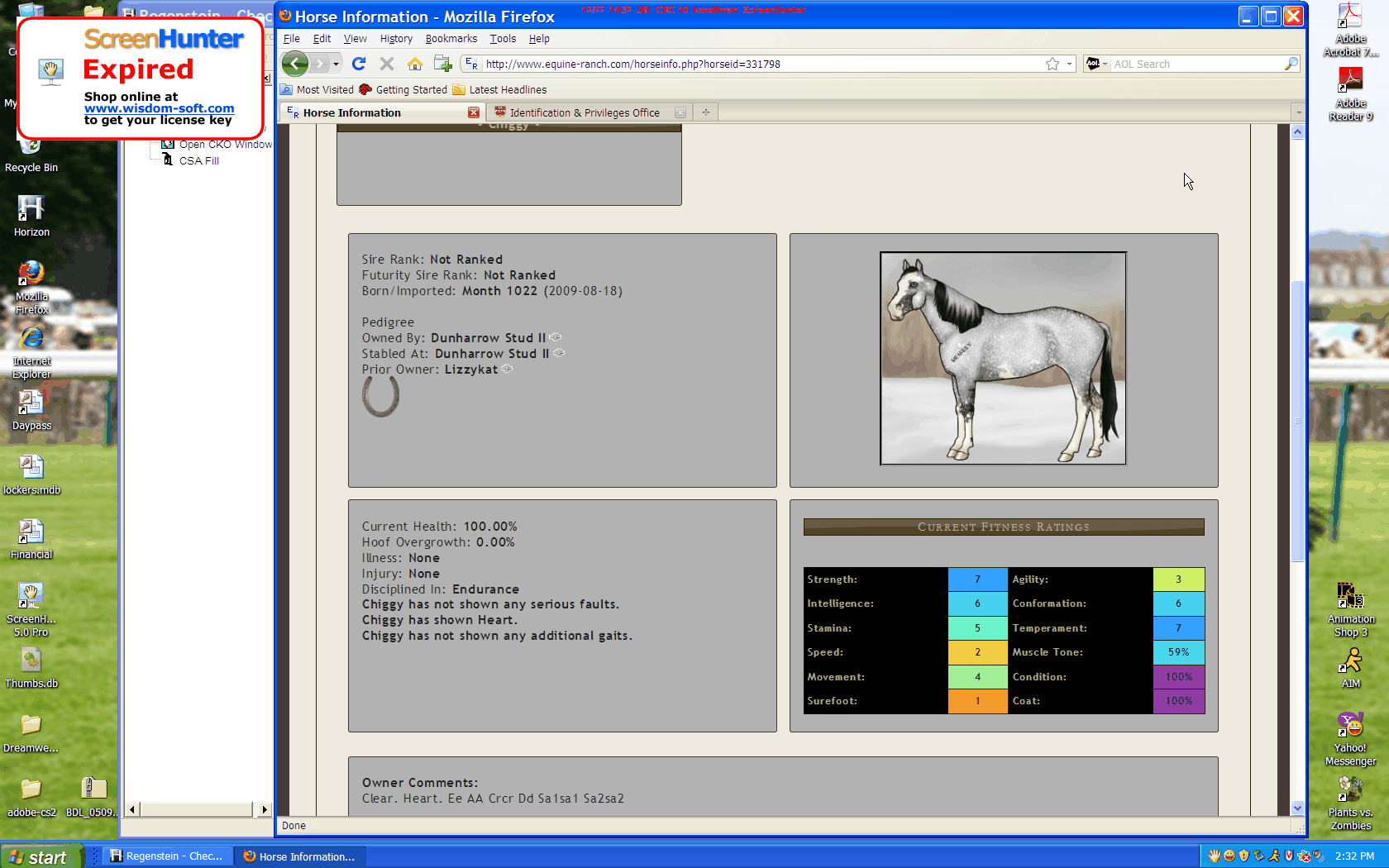The image size is (1389, 868).
Task: Click the Surefoot rating value 1
Action: click(x=977, y=701)
